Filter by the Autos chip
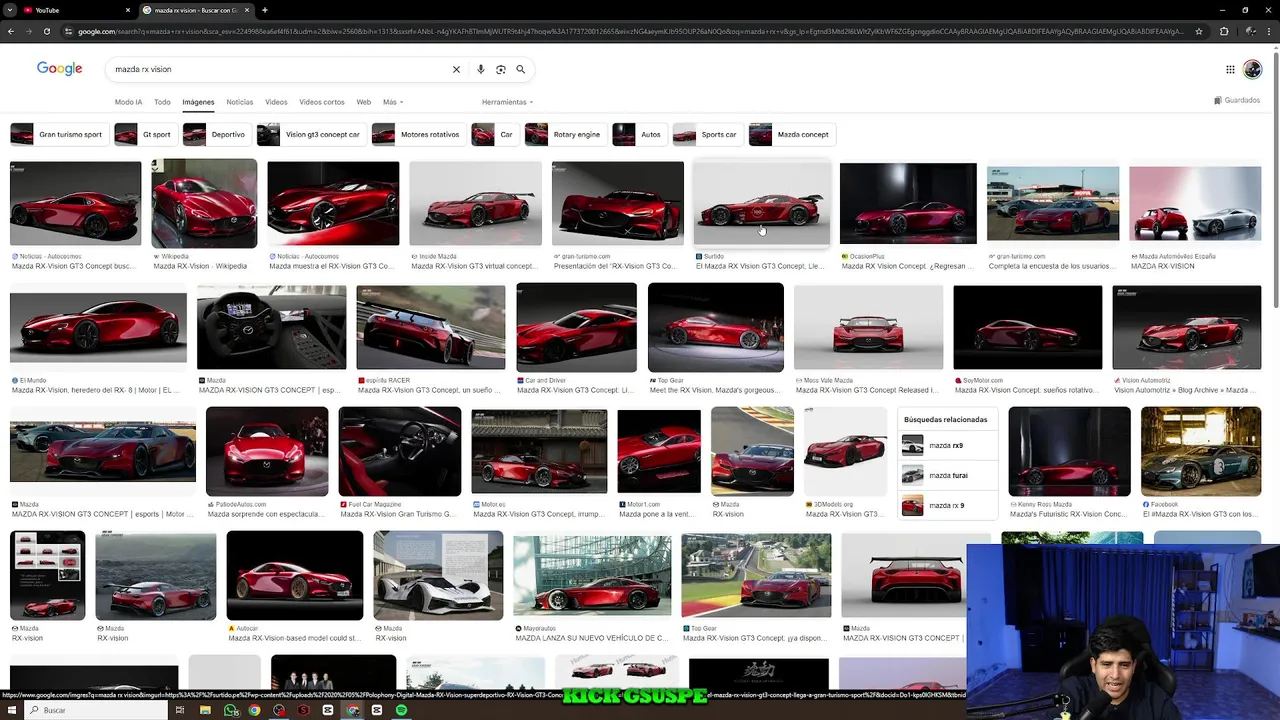Image resolution: width=1280 pixels, height=720 pixels. (x=639, y=134)
